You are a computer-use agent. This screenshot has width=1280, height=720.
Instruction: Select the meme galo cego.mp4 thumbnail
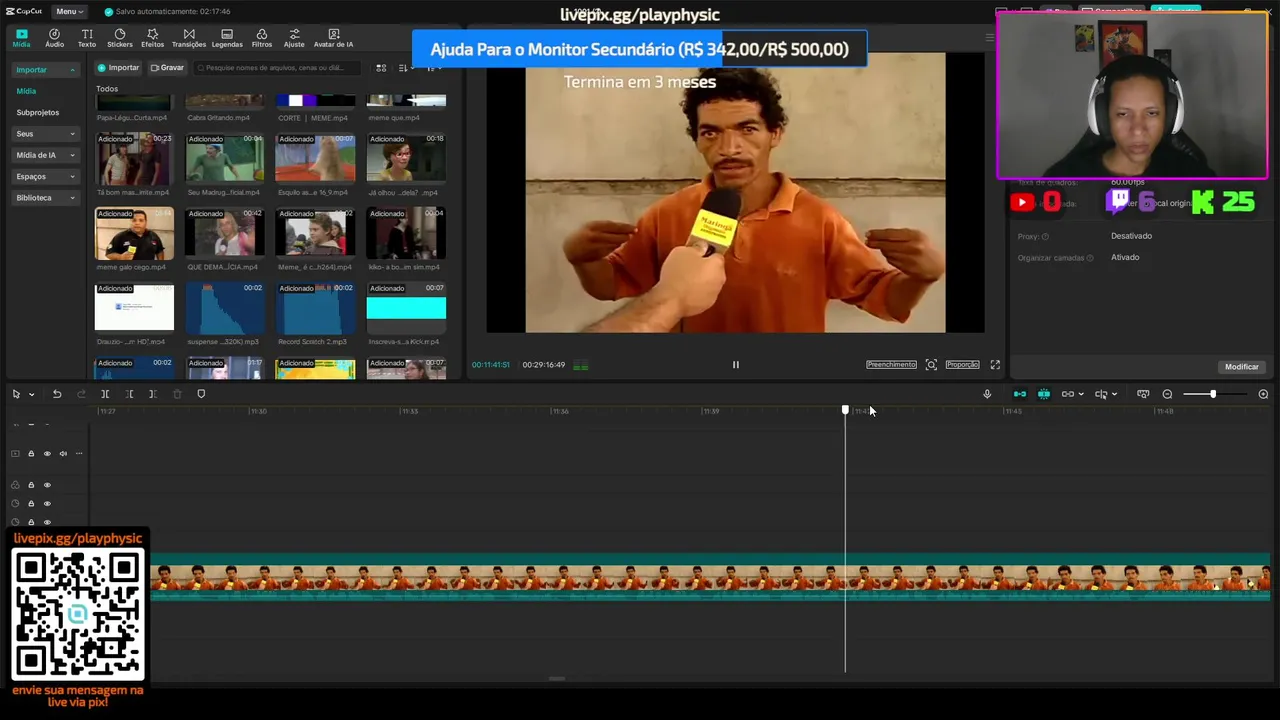tap(134, 233)
